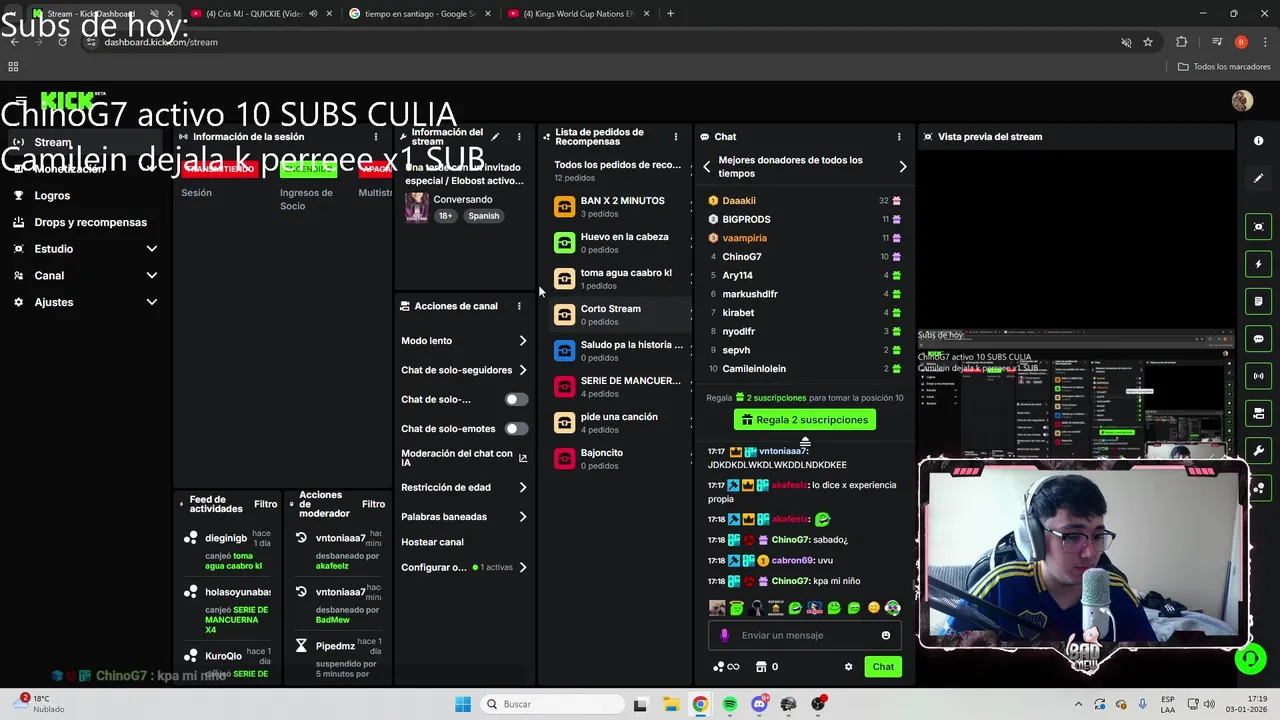Click the camera icon in right sidebar

(1258, 413)
